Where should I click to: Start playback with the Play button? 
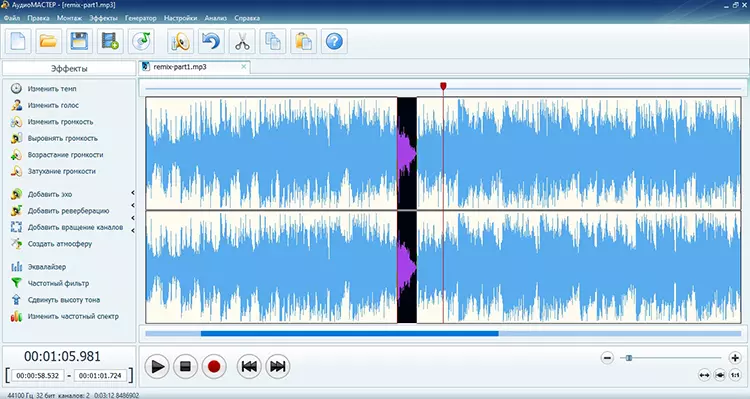tap(157, 366)
